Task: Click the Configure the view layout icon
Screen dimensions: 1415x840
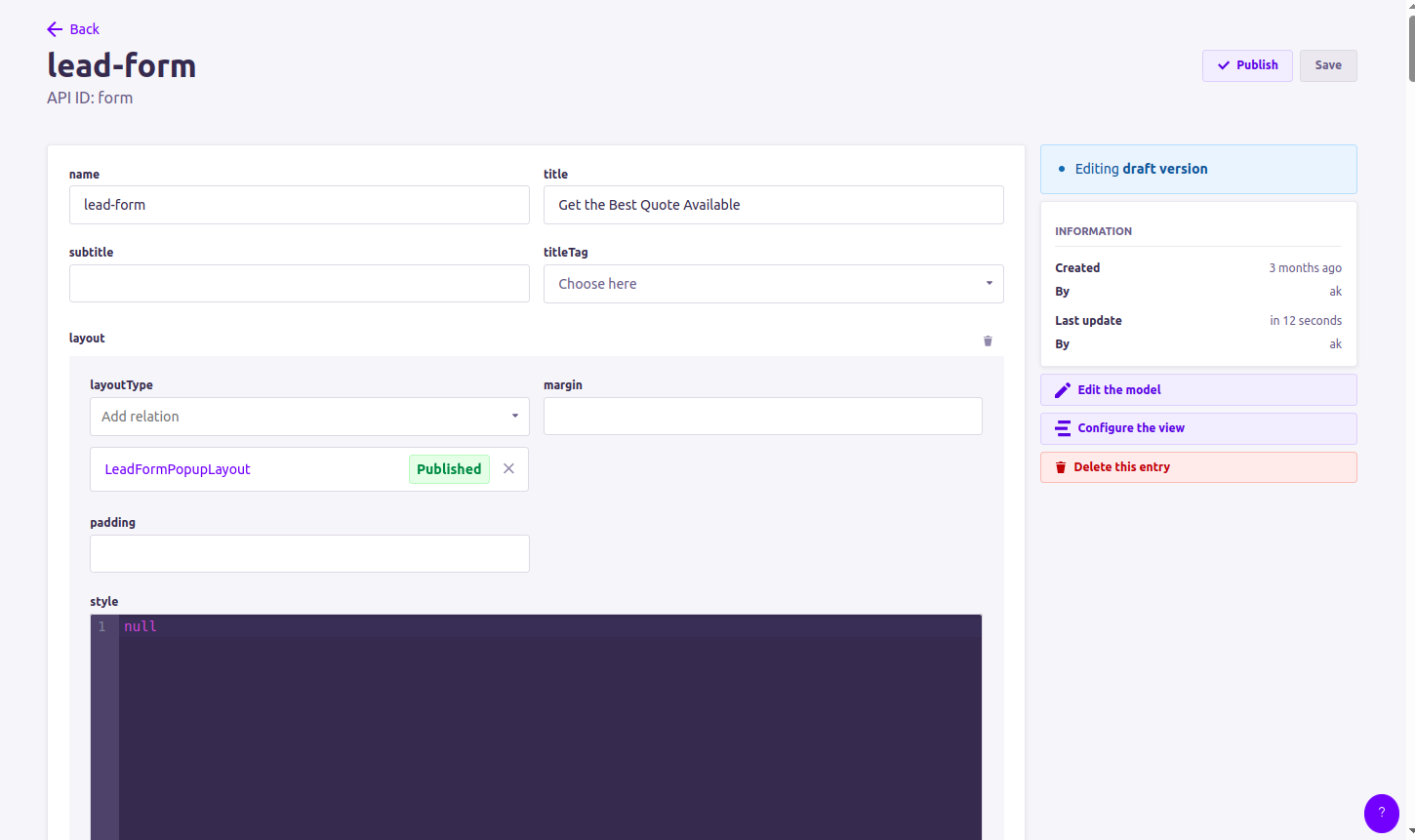Action: [x=1063, y=428]
